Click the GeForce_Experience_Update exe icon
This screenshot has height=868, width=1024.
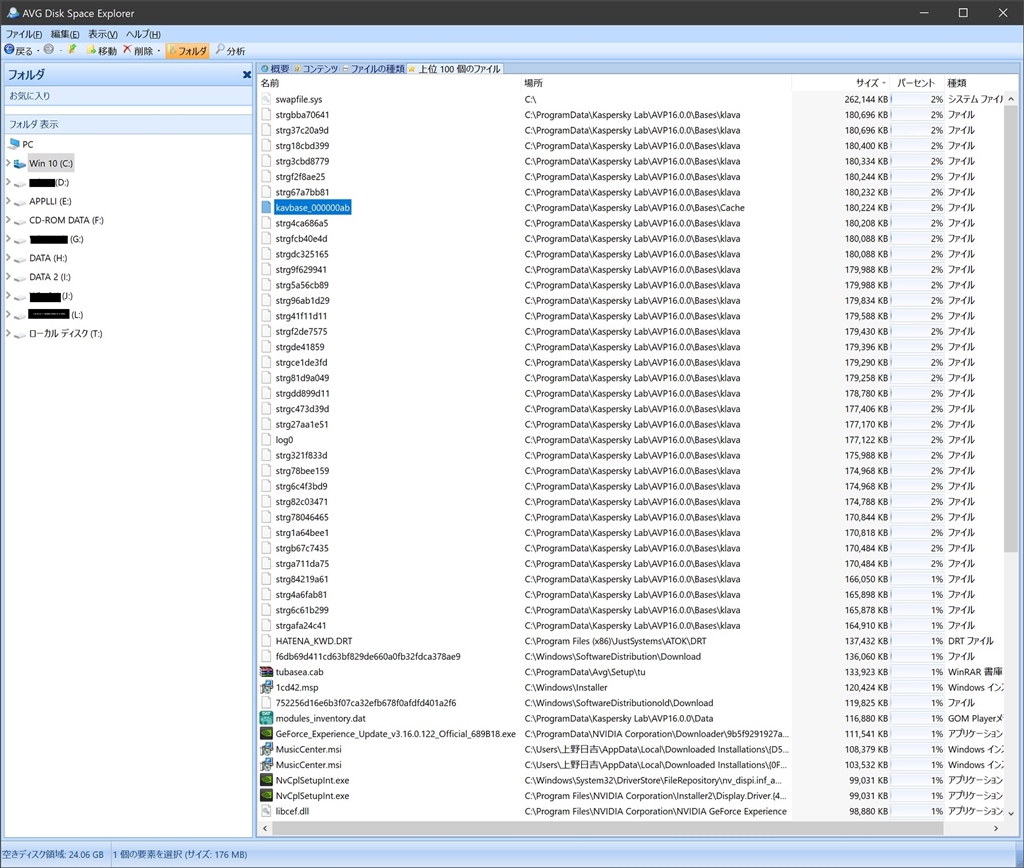click(x=266, y=734)
